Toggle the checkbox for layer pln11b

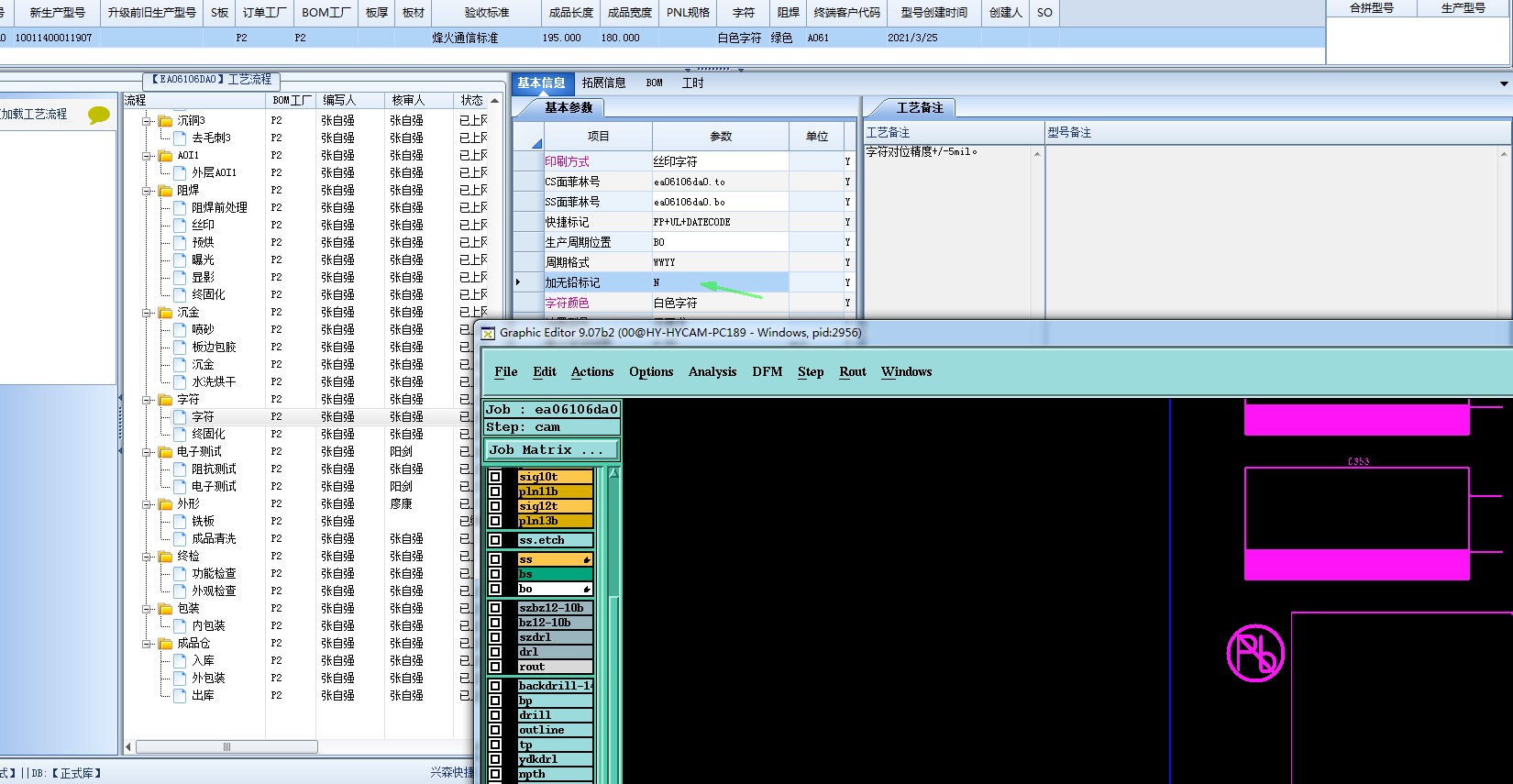tap(495, 491)
